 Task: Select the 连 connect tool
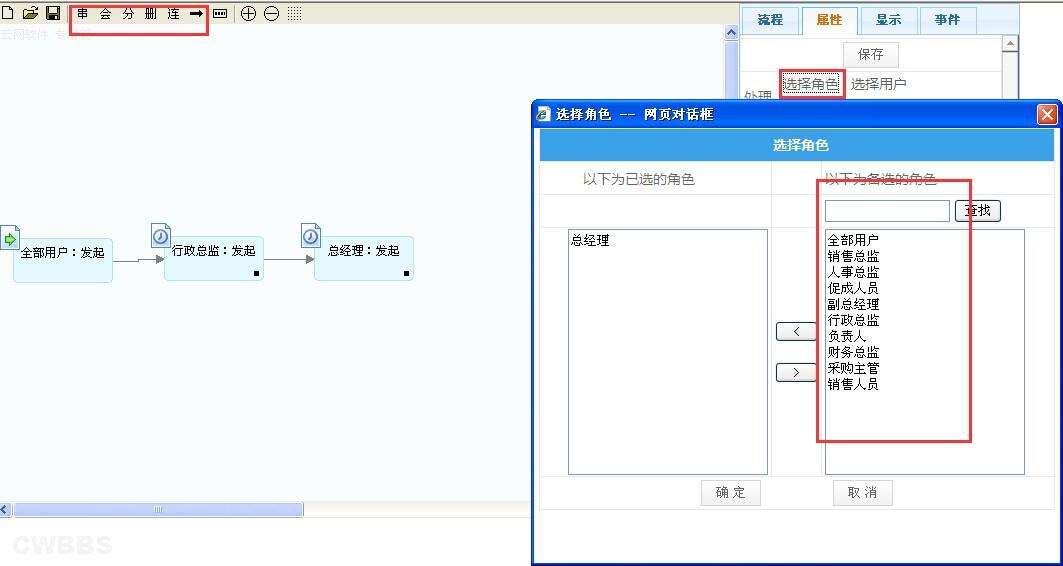click(x=174, y=14)
